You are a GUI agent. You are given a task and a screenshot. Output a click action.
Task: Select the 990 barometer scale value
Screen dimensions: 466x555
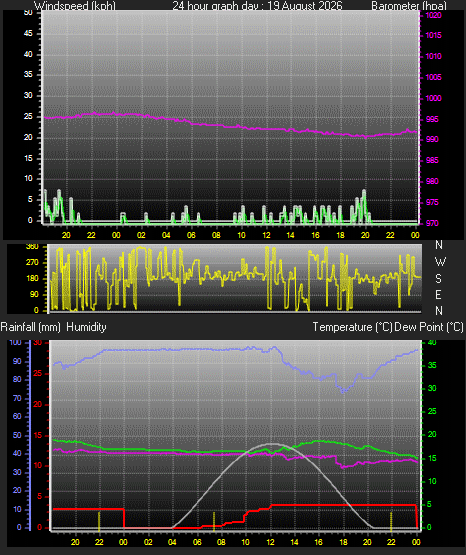pyautogui.click(x=432, y=139)
